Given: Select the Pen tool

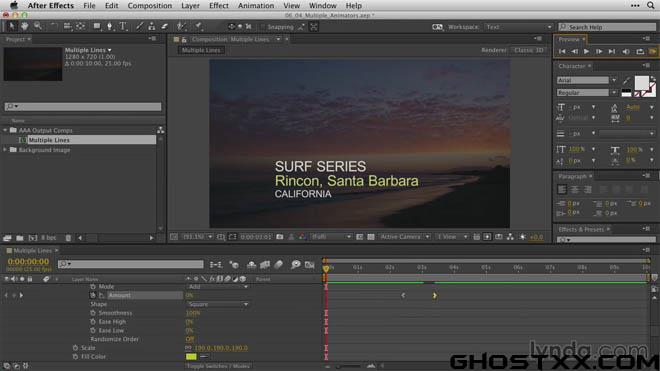Looking at the screenshot, I should coord(110,26).
